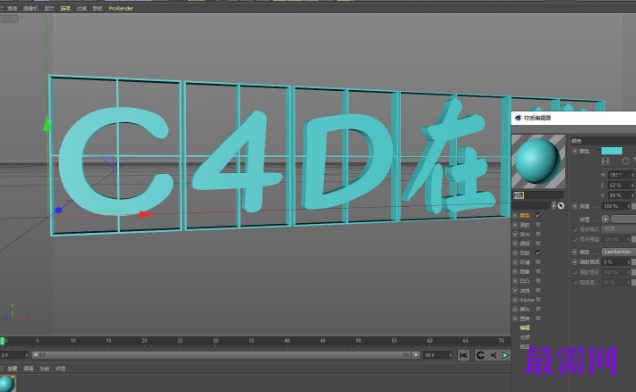Open the 纹理 menu in material manager
Image resolution: width=636 pixels, height=392 pixels.
pyautogui.click(x=60, y=368)
